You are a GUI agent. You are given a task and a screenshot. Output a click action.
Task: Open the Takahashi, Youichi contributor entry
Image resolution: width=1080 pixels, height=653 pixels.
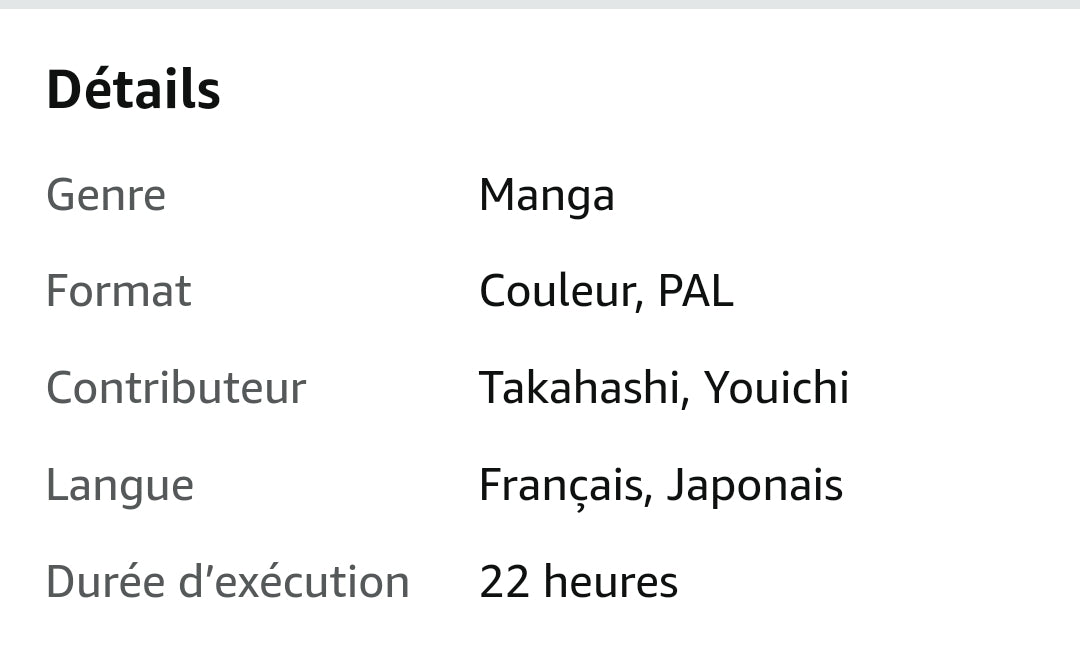click(x=664, y=388)
